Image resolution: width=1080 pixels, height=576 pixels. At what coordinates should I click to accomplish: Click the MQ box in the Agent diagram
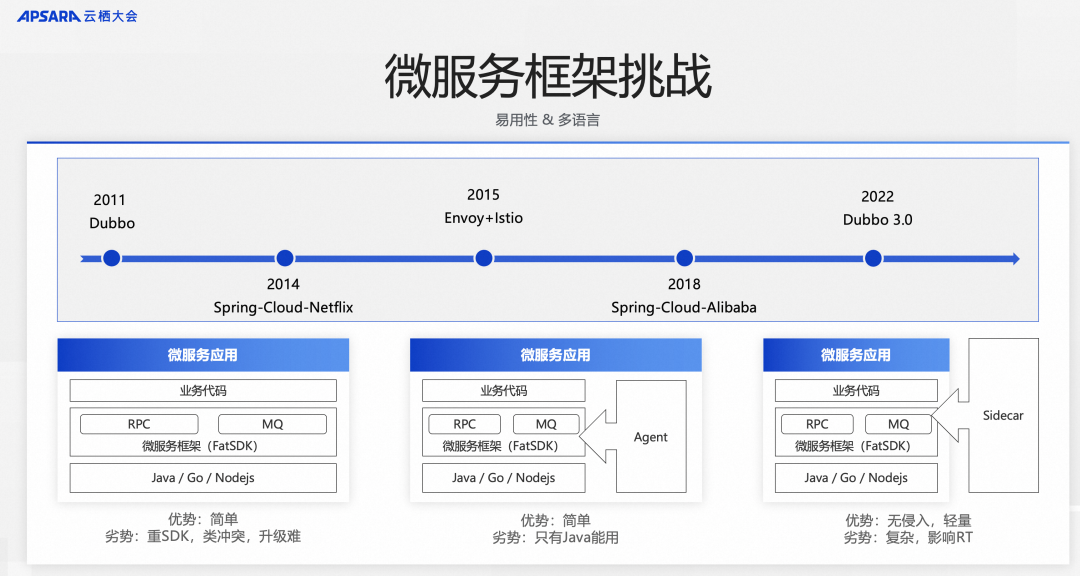(546, 424)
